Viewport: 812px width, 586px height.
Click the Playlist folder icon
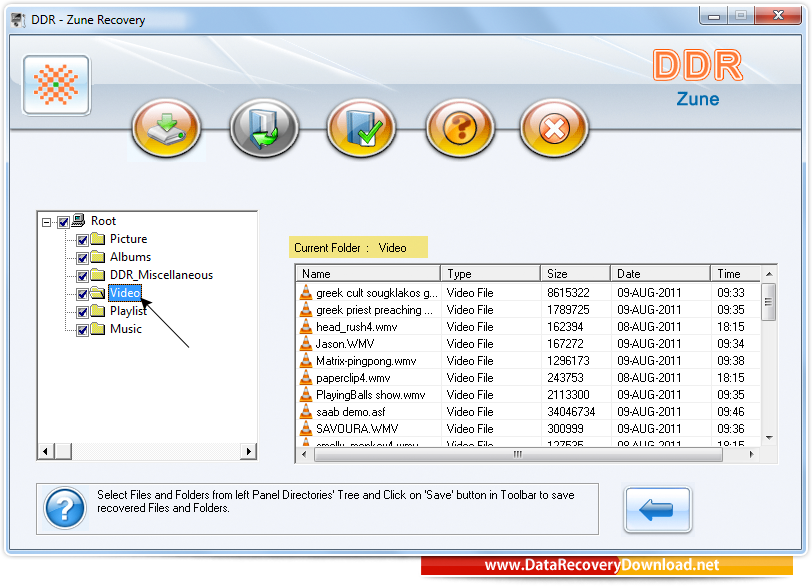point(98,311)
